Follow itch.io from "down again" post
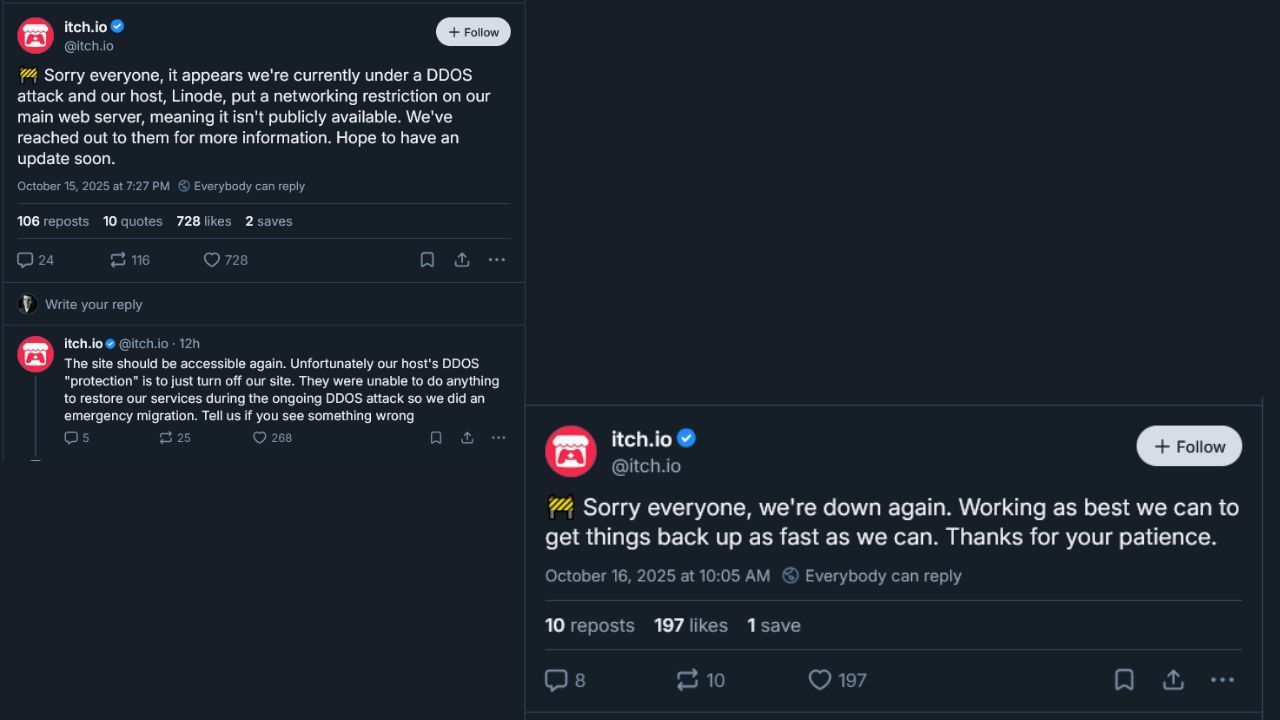This screenshot has height=720, width=1280. (1189, 446)
